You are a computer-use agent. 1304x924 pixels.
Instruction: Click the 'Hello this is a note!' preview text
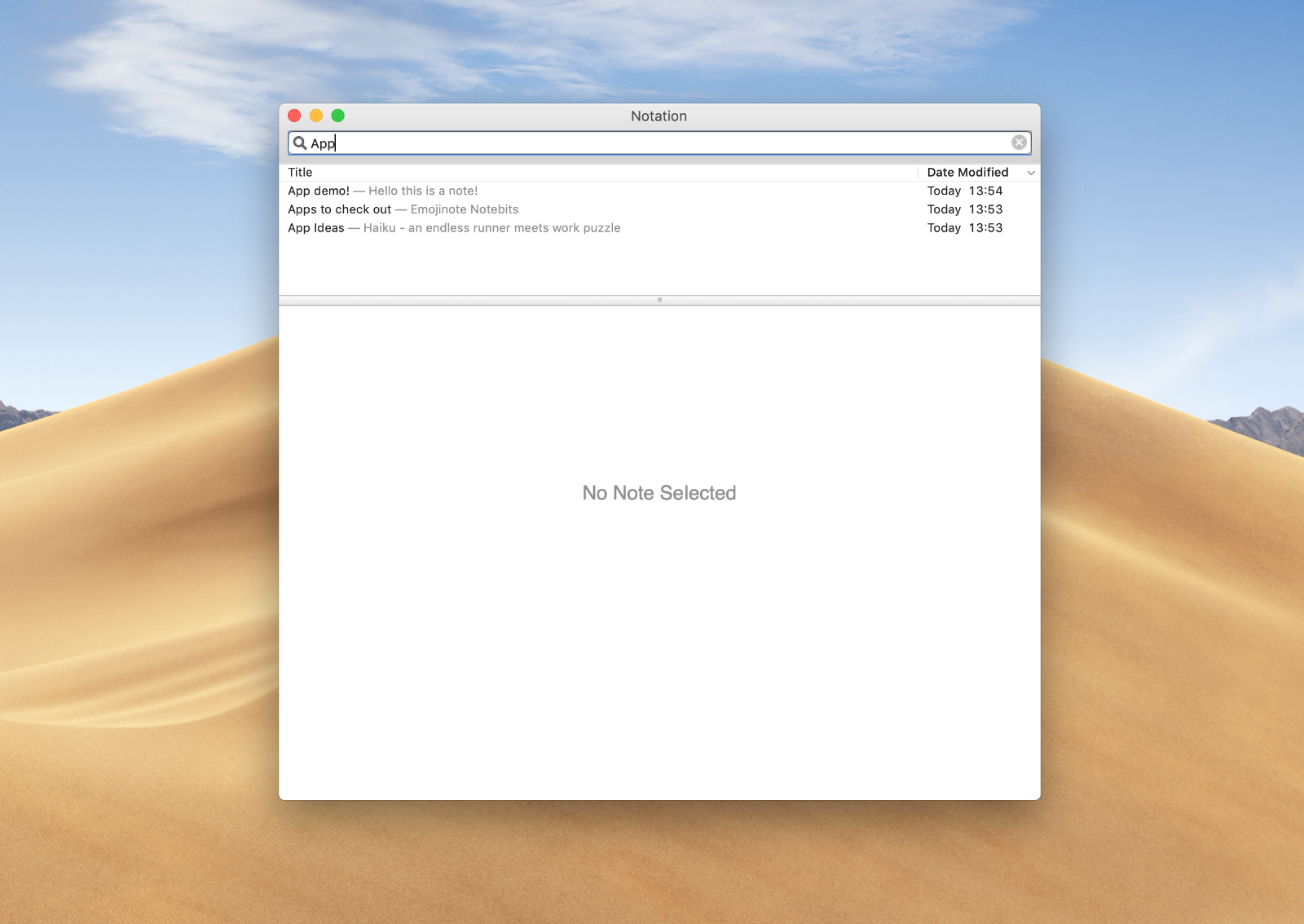tap(423, 191)
